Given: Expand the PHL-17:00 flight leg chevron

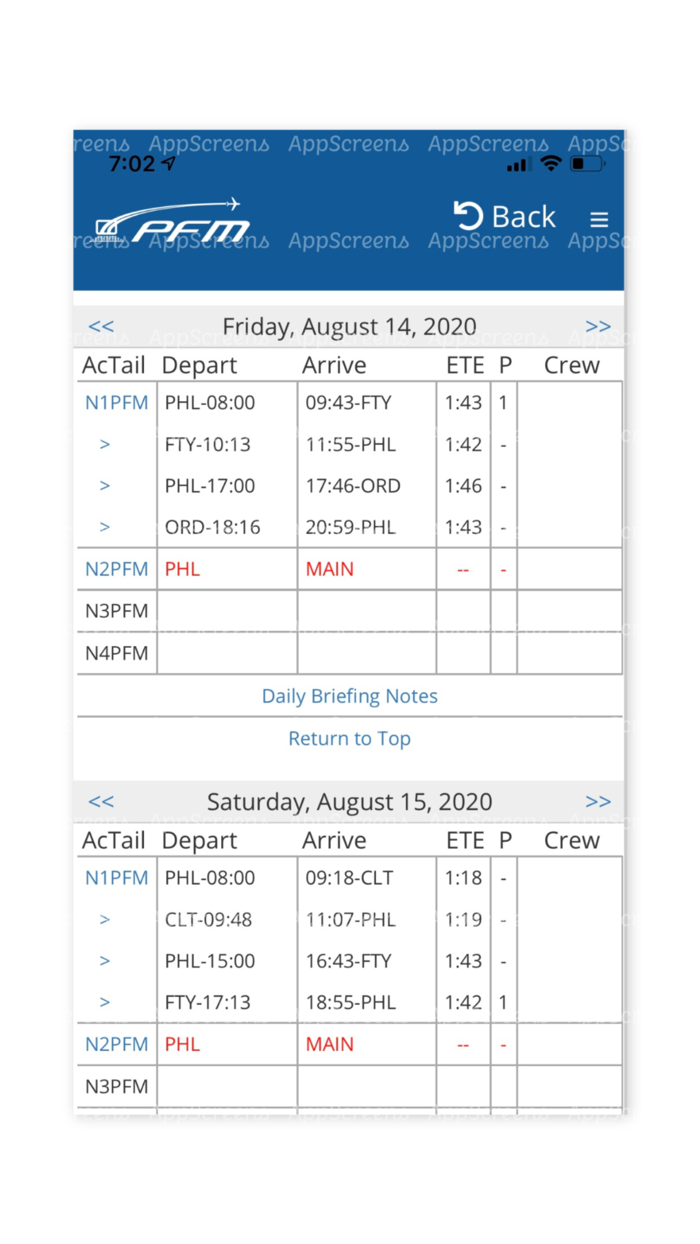Looking at the screenshot, I should pos(104,485).
